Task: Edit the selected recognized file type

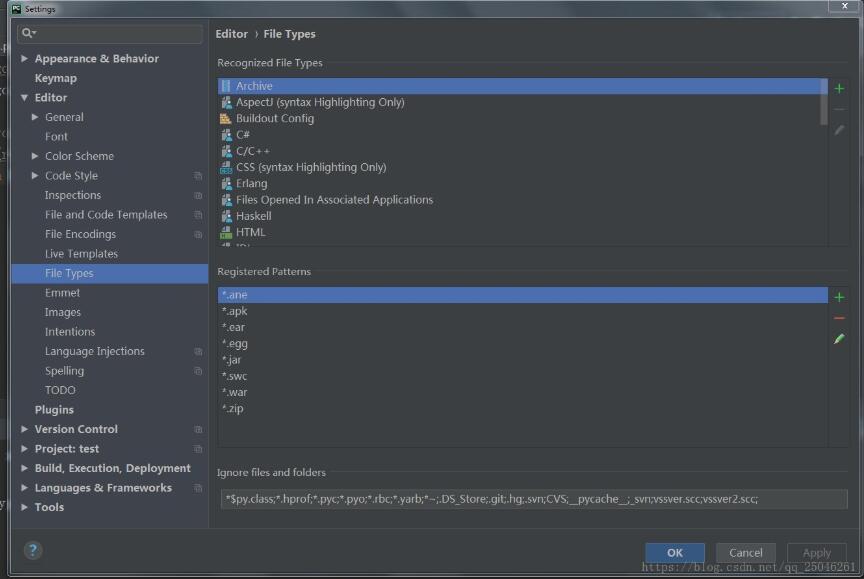Action: click(839, 130)
